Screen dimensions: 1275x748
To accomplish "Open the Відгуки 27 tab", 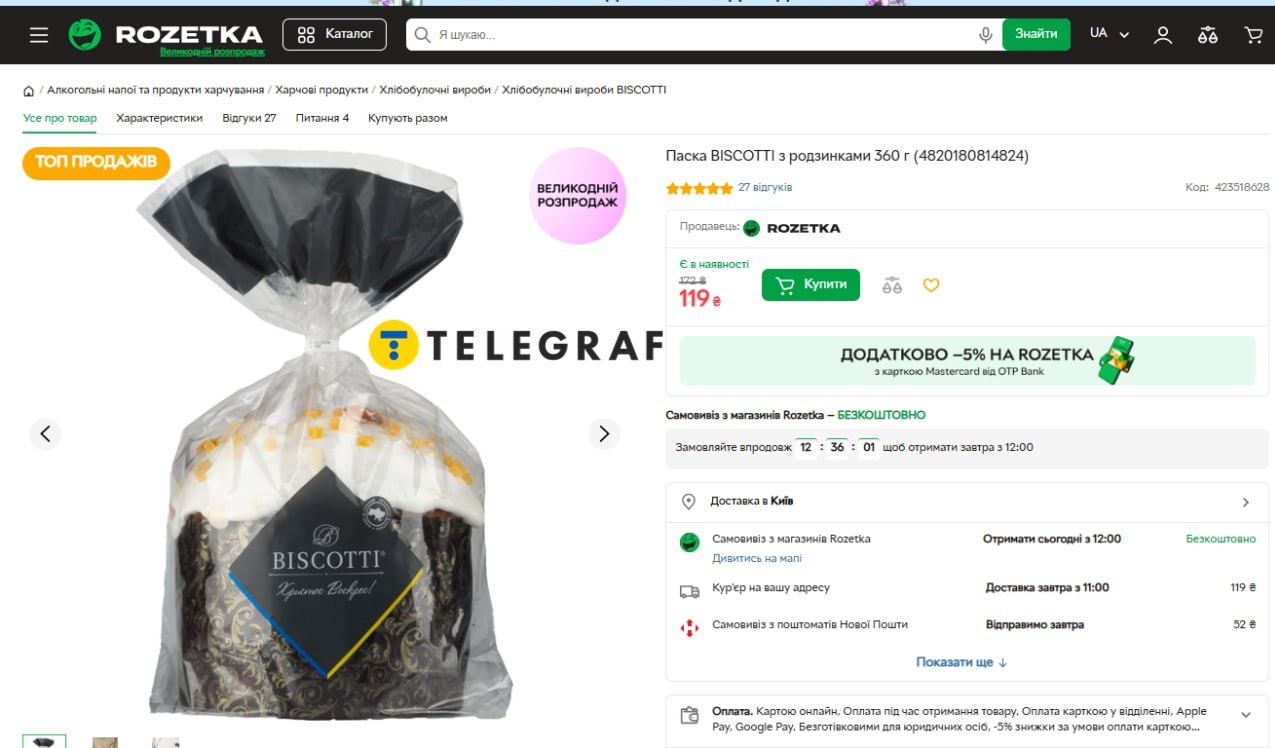I will 249,118.
